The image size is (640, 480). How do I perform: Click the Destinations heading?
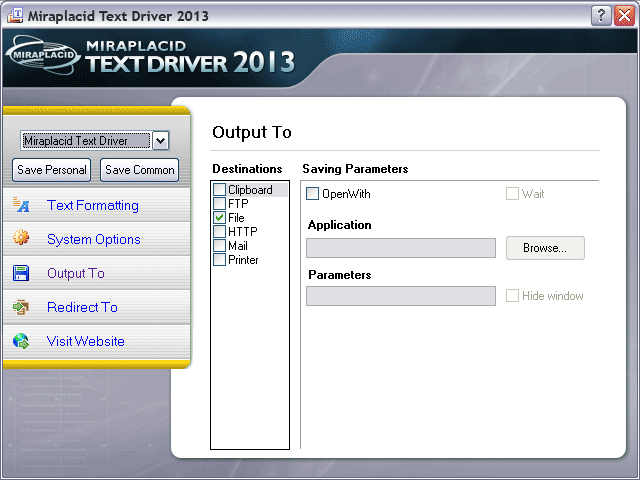tap(247, 169)
